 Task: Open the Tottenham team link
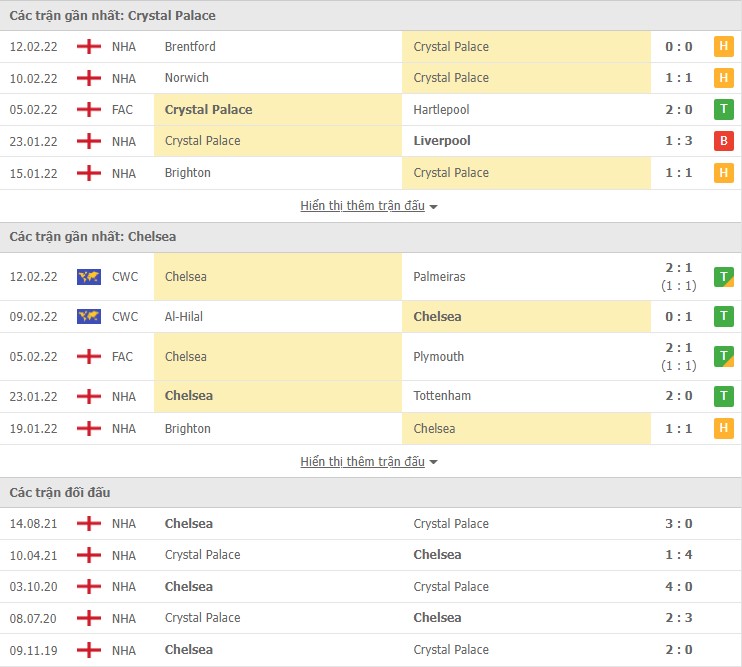pos(442,396)
